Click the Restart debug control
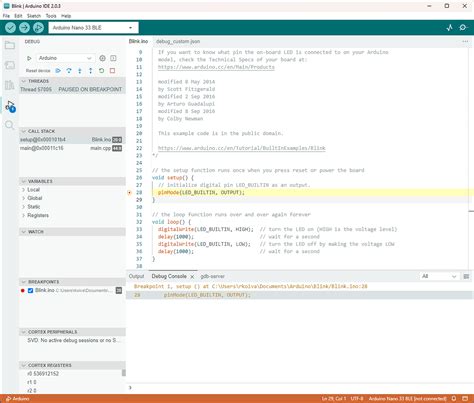Screen dimensions: 474x403 [x=101, y=71]
